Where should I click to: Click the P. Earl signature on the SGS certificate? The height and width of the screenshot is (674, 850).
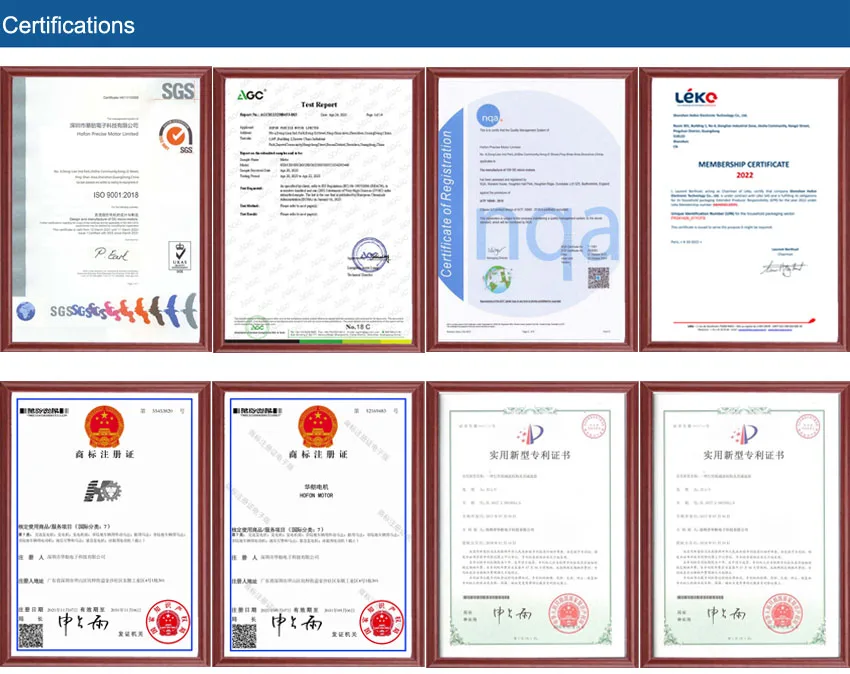tap(111, 254)
